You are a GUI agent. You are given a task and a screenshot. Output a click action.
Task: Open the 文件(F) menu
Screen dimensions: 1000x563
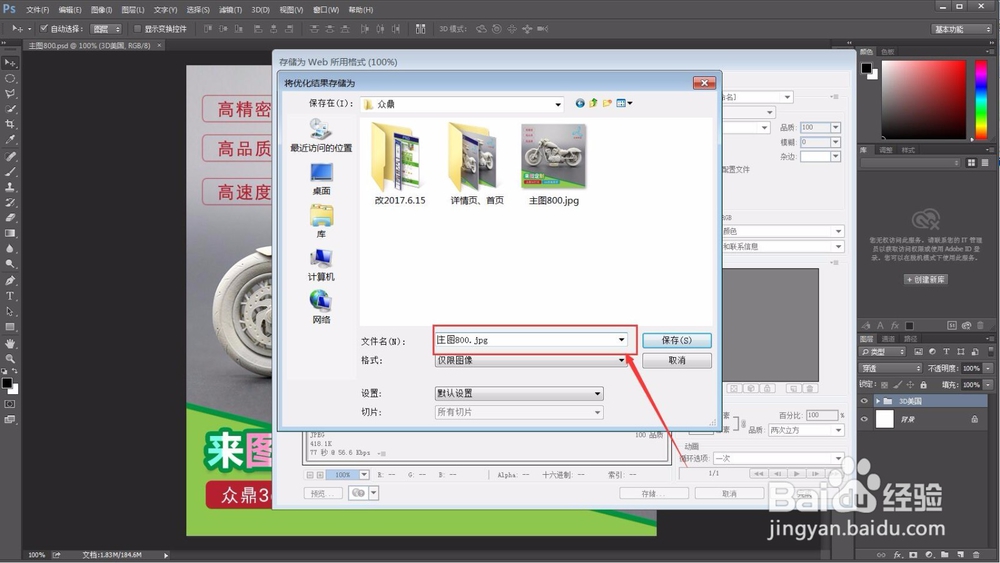point(38,10)
